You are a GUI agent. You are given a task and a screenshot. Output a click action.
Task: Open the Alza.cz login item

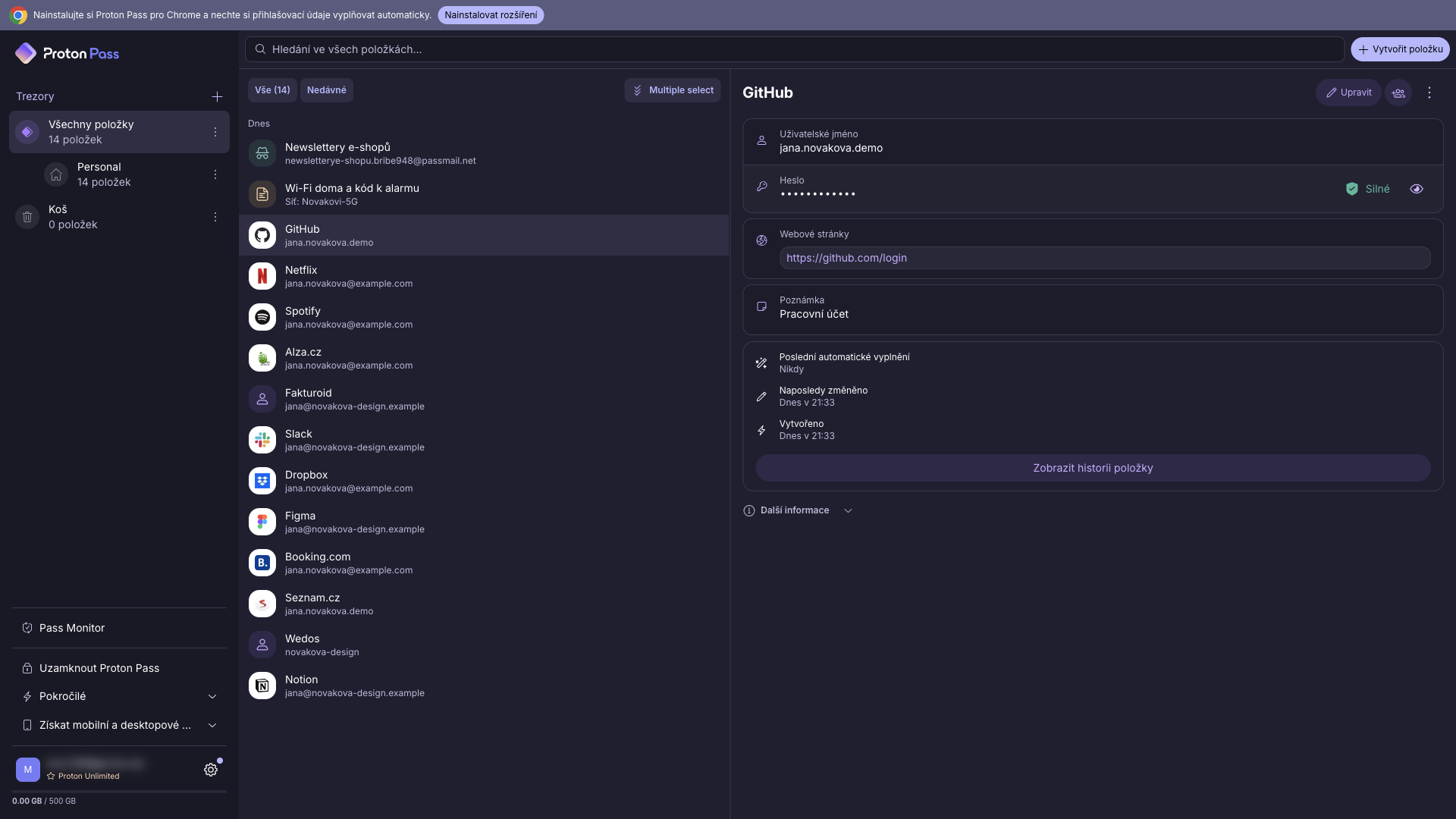point(484,358)
